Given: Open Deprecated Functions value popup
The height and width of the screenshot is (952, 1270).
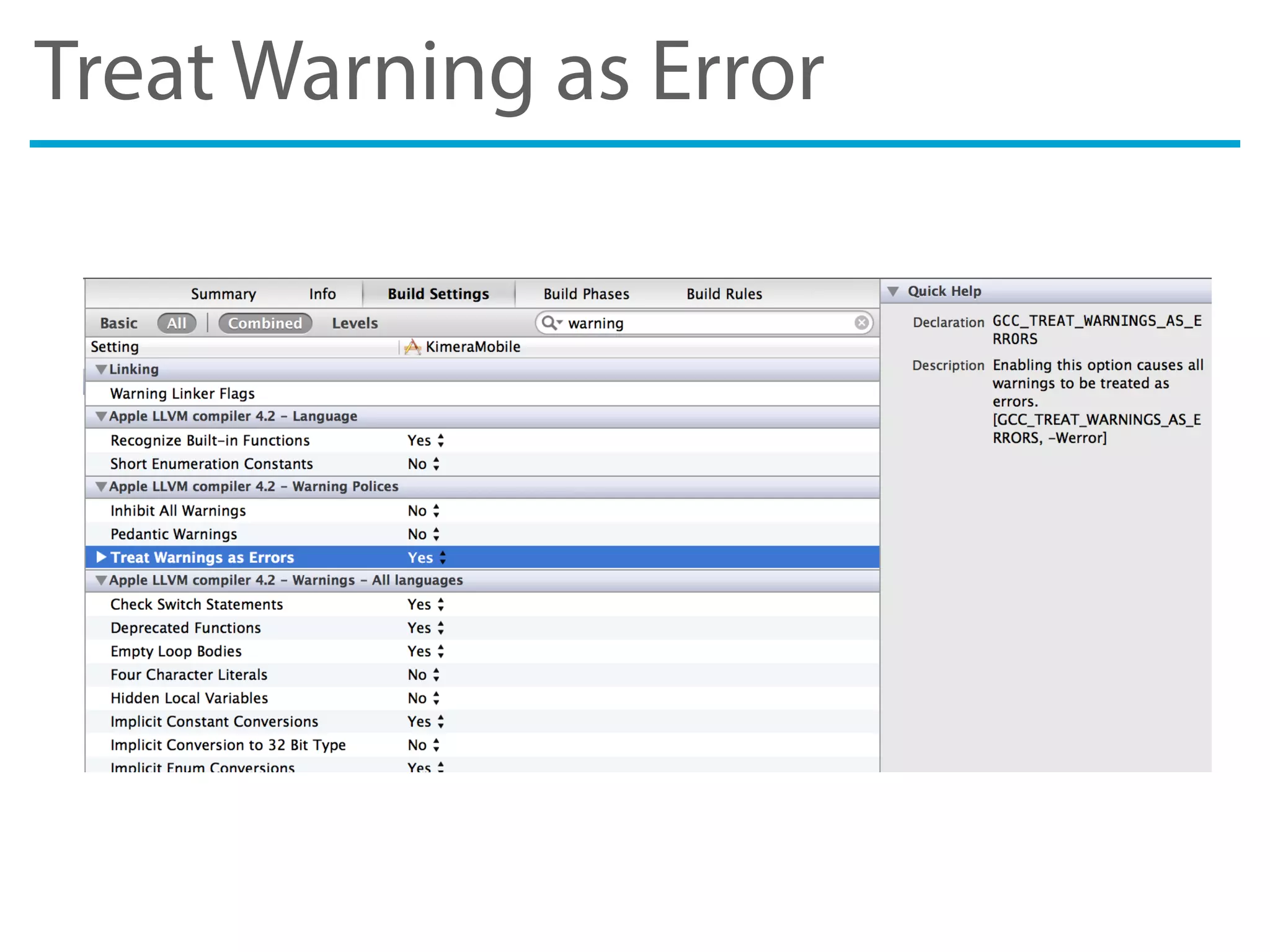Looking at the screenshot, I should coord(426,628).
